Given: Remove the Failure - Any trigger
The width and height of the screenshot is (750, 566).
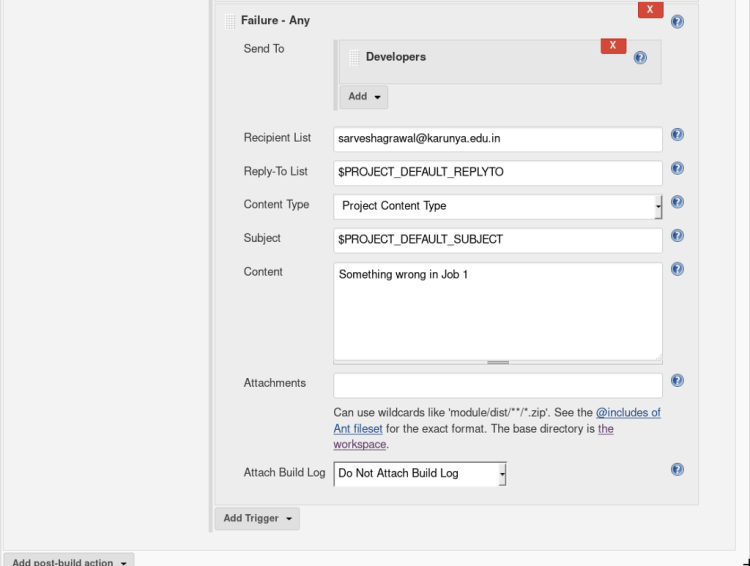Looking at the screenshot, I should 650,10.
